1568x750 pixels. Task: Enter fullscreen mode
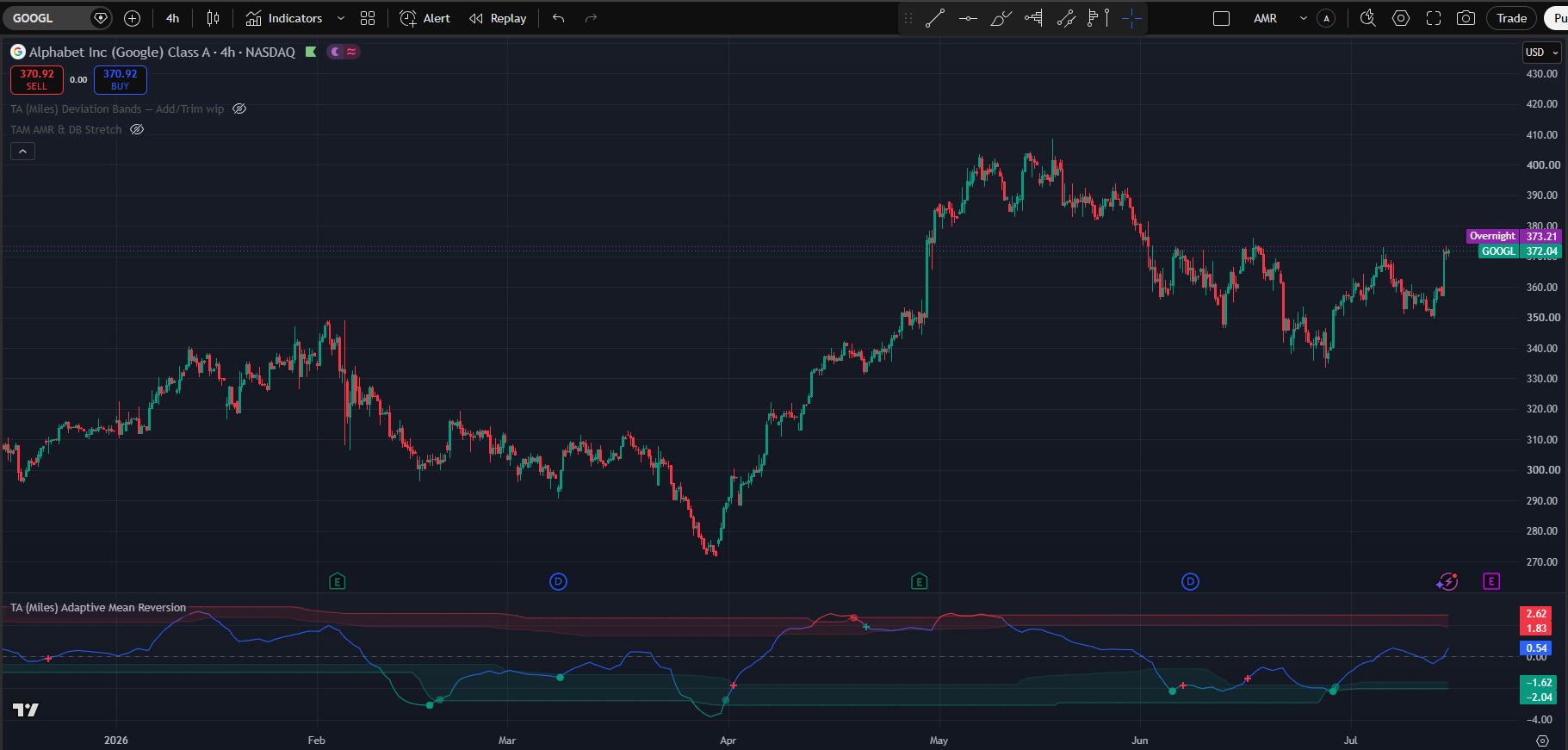pos(1434,18)
